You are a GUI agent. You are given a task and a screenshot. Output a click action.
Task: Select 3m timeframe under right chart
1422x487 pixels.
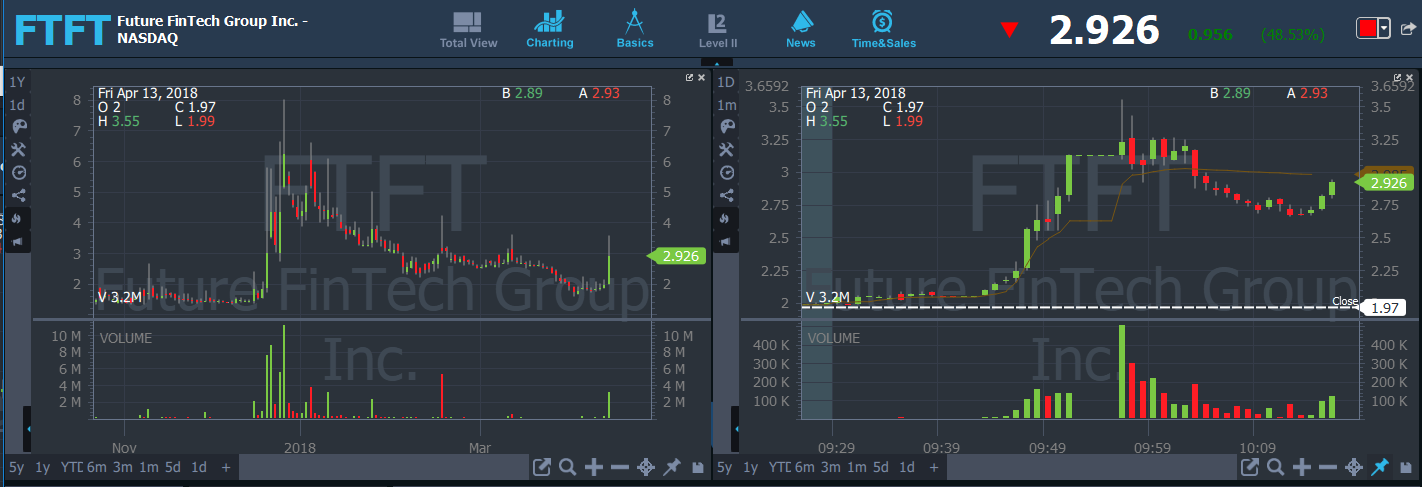point(830,467)
